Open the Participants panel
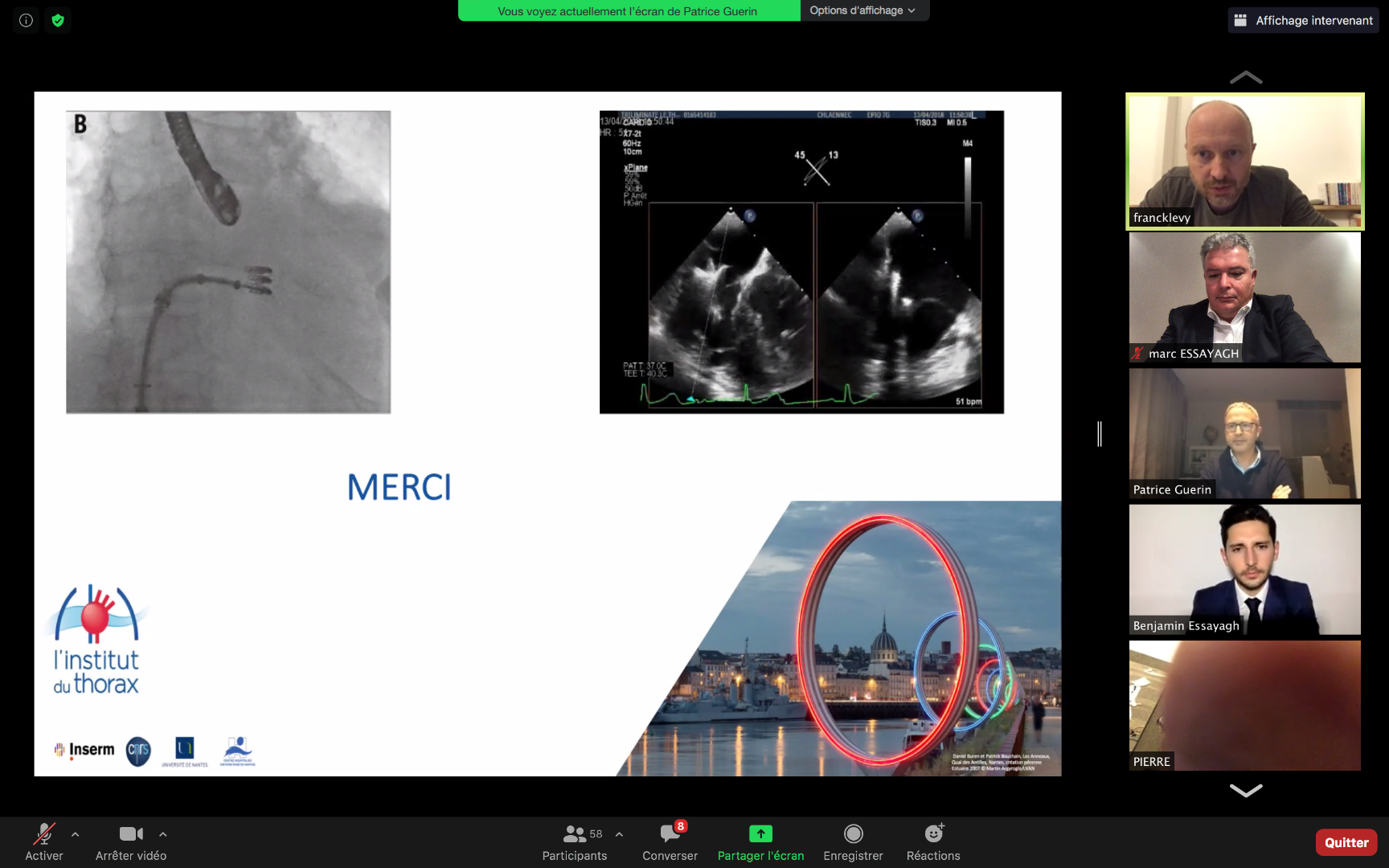The width and height of the screenshot is (1389, 868). click(574, 841)
